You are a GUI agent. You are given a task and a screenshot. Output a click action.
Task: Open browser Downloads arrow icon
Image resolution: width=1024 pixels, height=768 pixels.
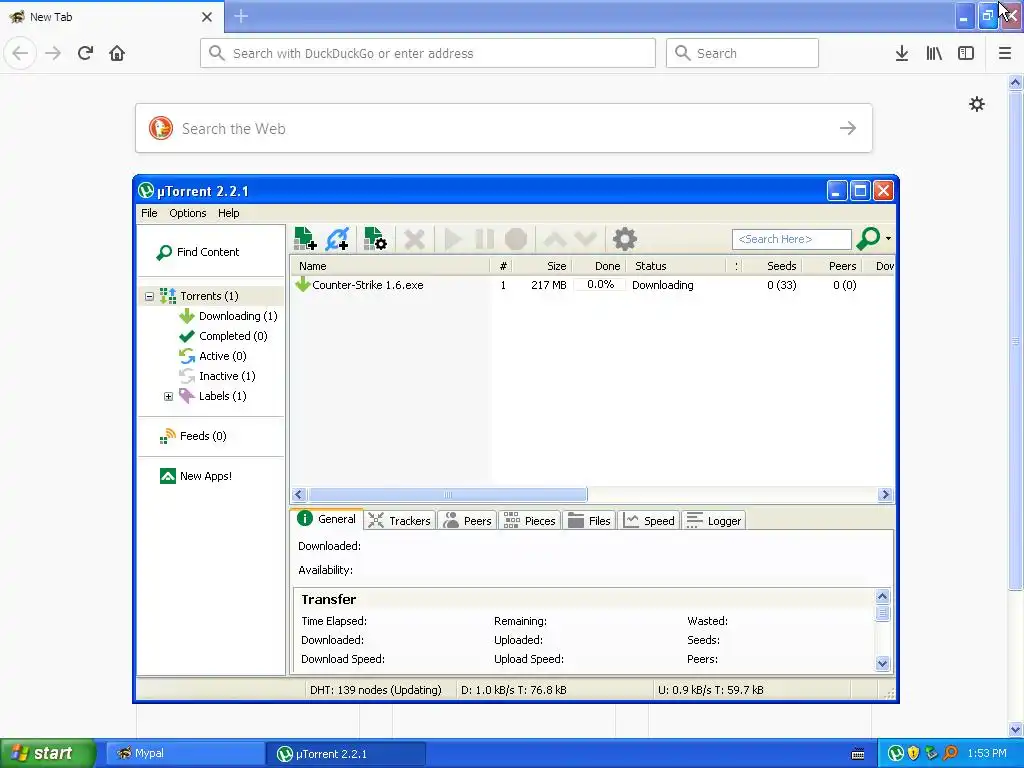click(902, 53)
